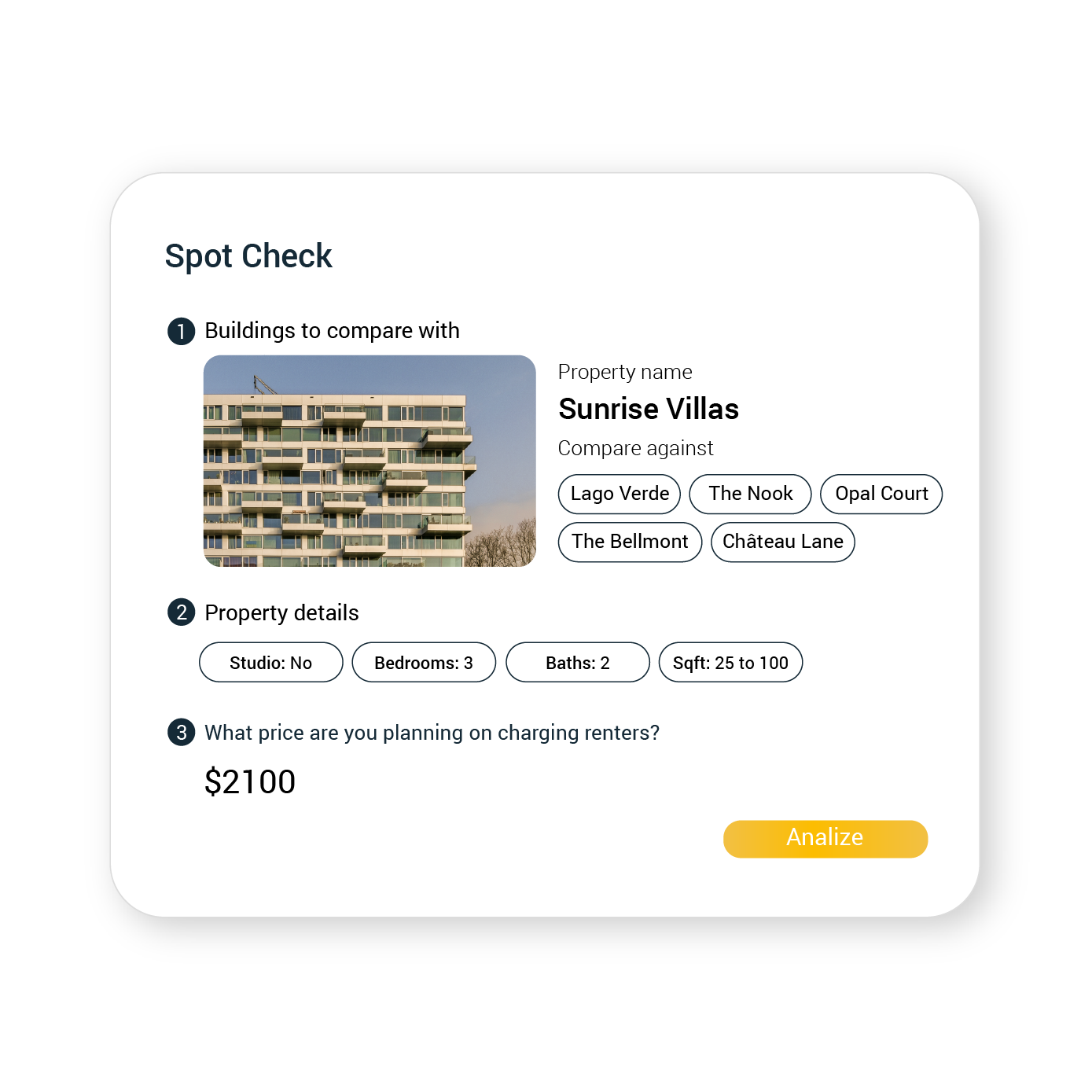Click the step 2 numbered circle badge
The image size is (1092, 1092).
[x=182, y=613]
